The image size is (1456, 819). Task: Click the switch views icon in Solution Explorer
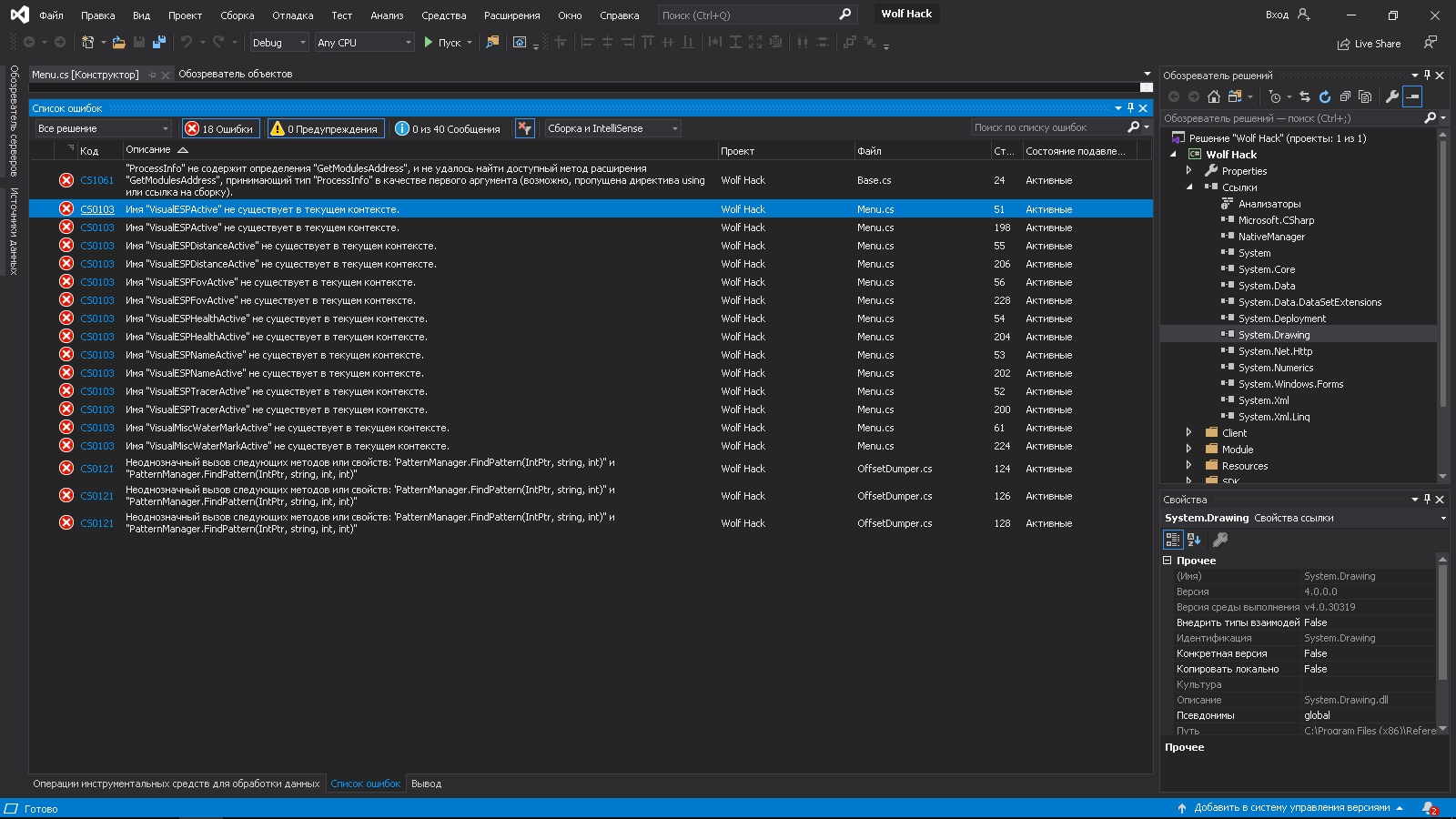tap(1235, 96)
